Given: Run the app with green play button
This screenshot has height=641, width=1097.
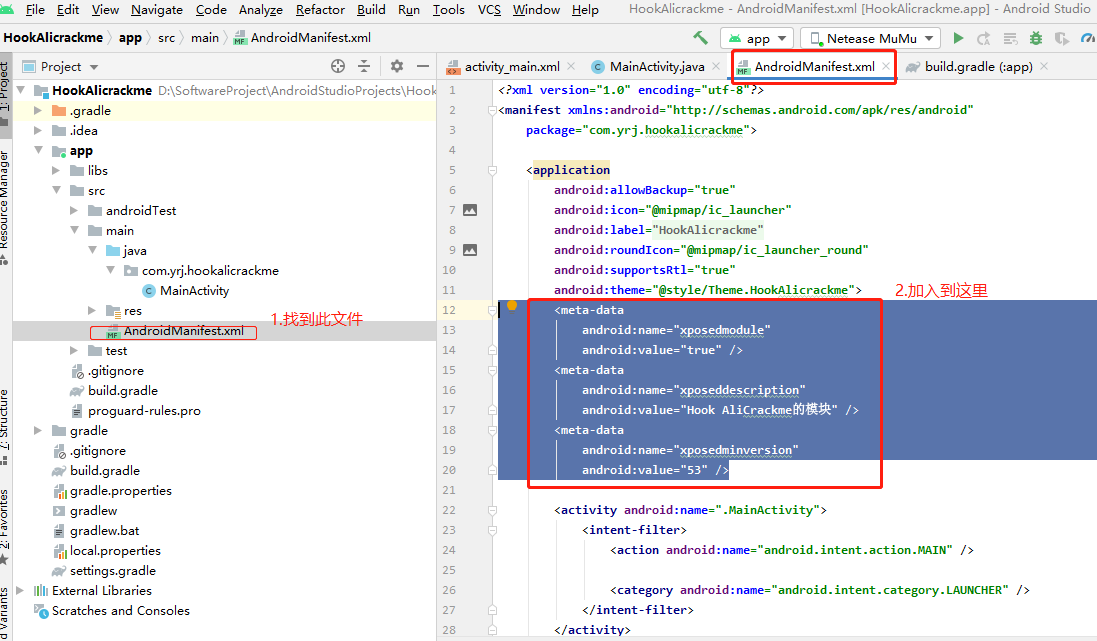Looking at the screenshot, I should (958, 38).
